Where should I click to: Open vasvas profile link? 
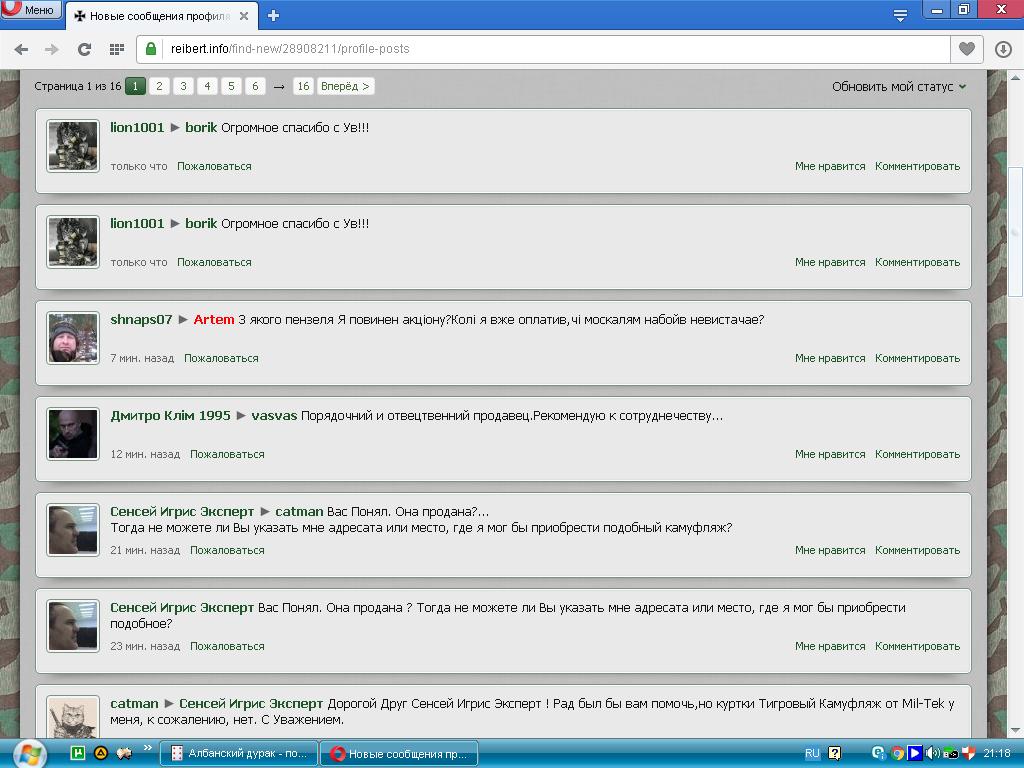click(274, 415)
